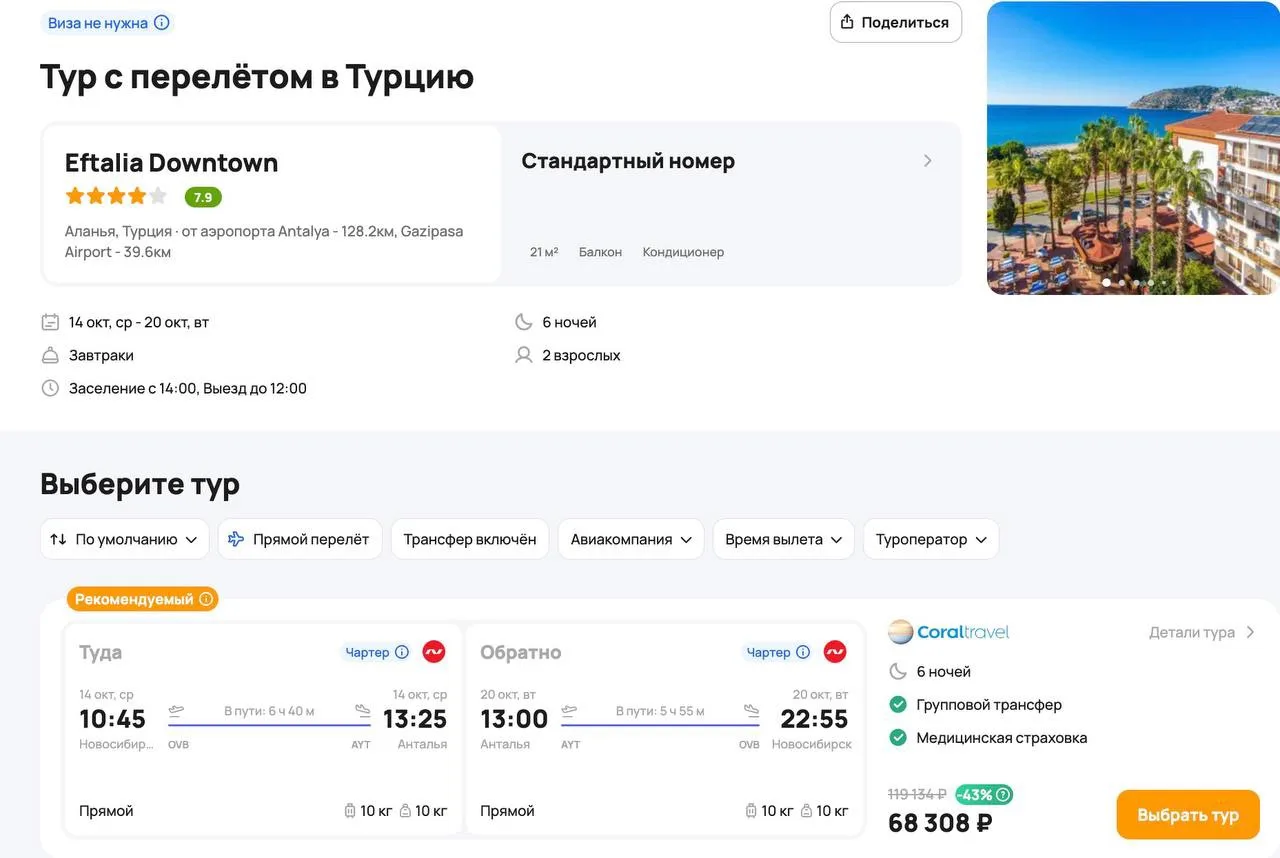The height and width of the screenshot is (858, 1280).
Task: Toggle the 'Прямой перелёт' filter
Action: coord(300,539)
